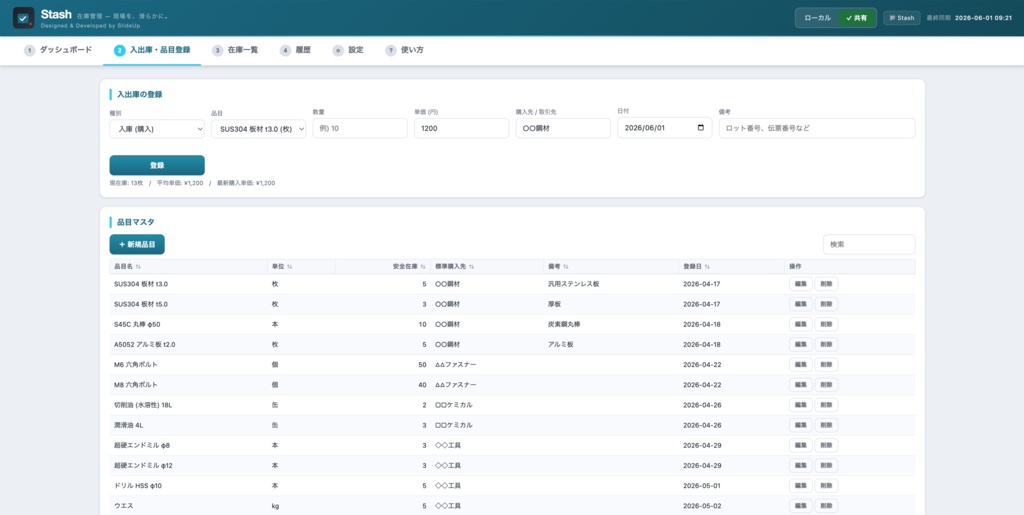This screenshot has width=1024, height=515.
Task: Open the 品目 dropdown showing SUS304 板材 t3.0
Action: (x=259, y=129)
